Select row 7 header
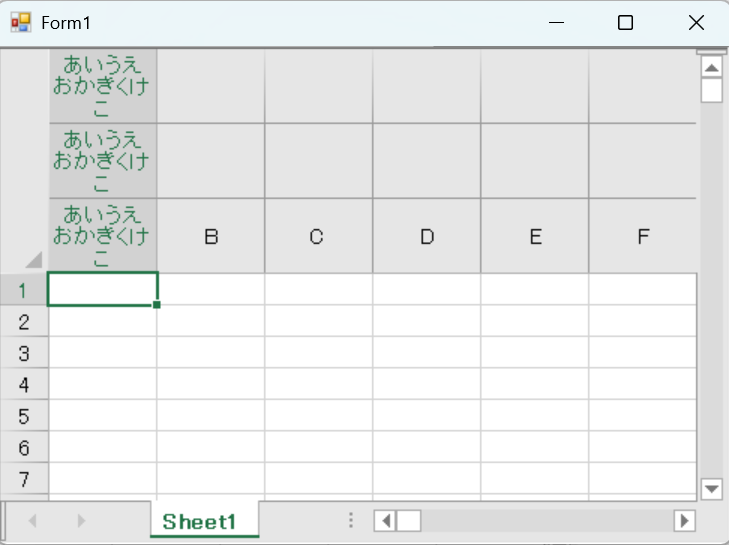This screenshot has height=545, width=729. point(24,479)
